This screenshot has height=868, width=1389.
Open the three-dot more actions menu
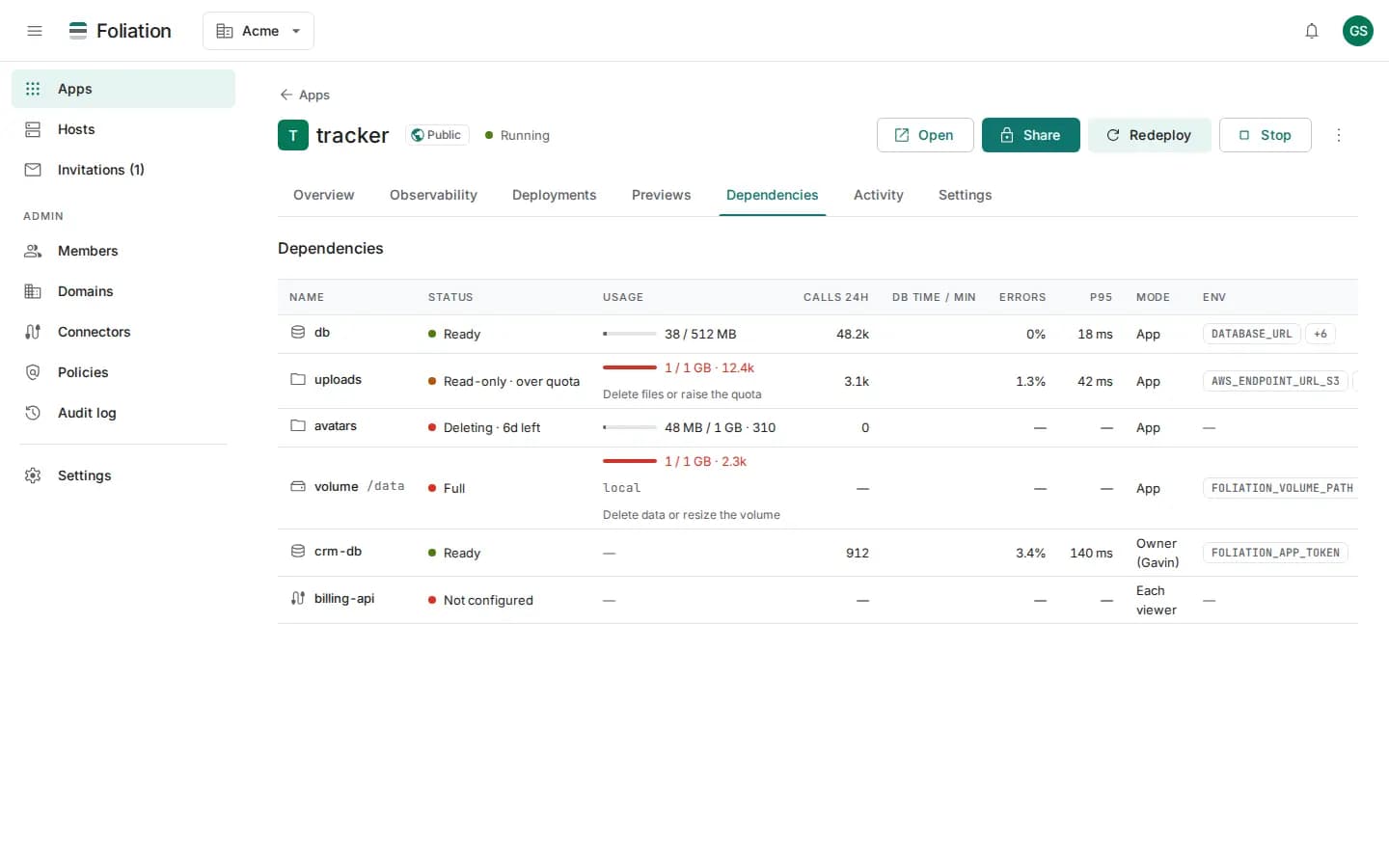click(x=1339, y=135)
